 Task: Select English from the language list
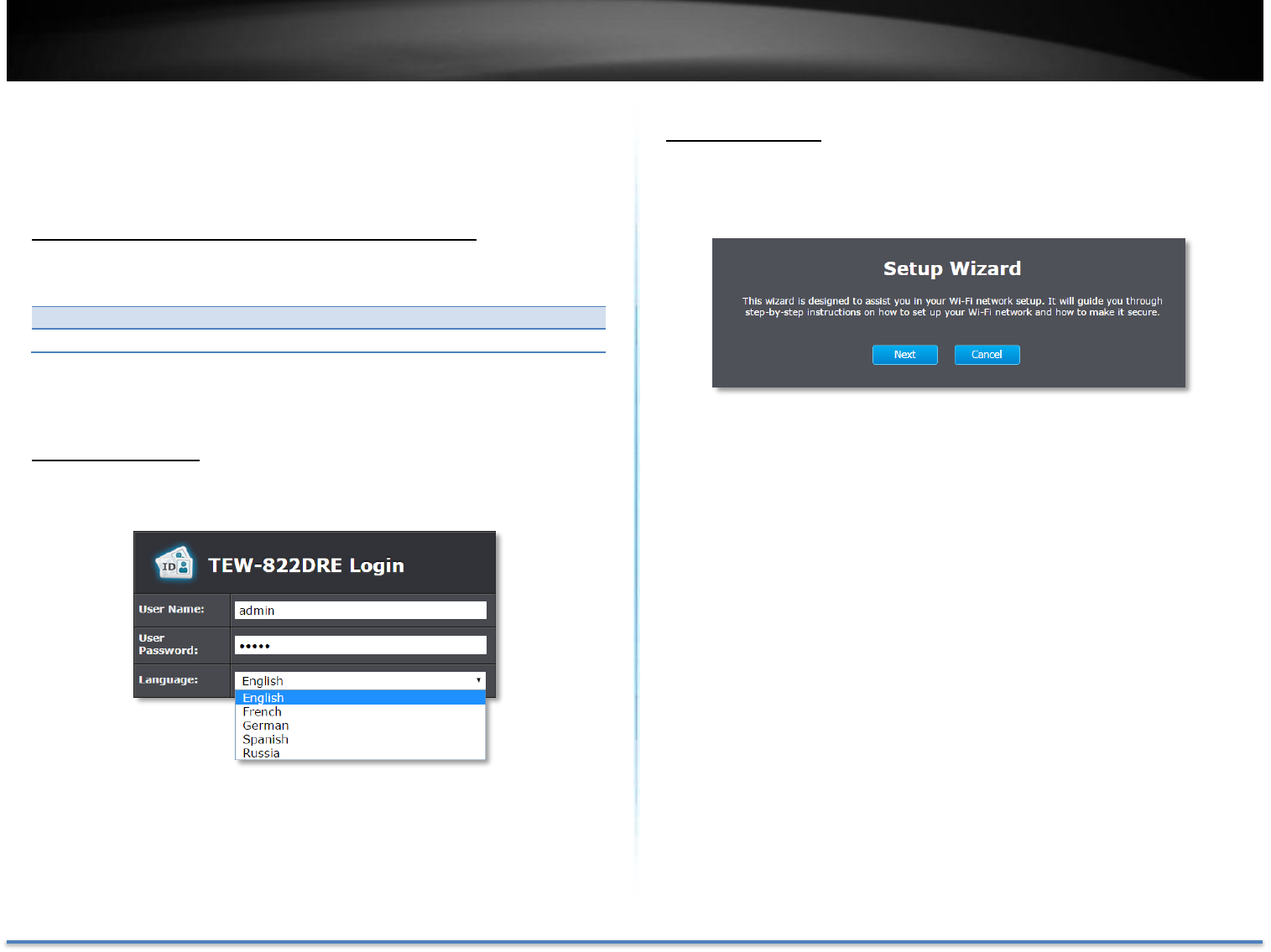[360, 698]
